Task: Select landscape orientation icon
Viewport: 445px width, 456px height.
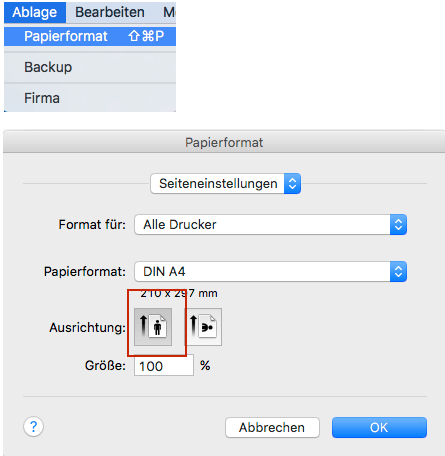Action: (x=203, y=327)
